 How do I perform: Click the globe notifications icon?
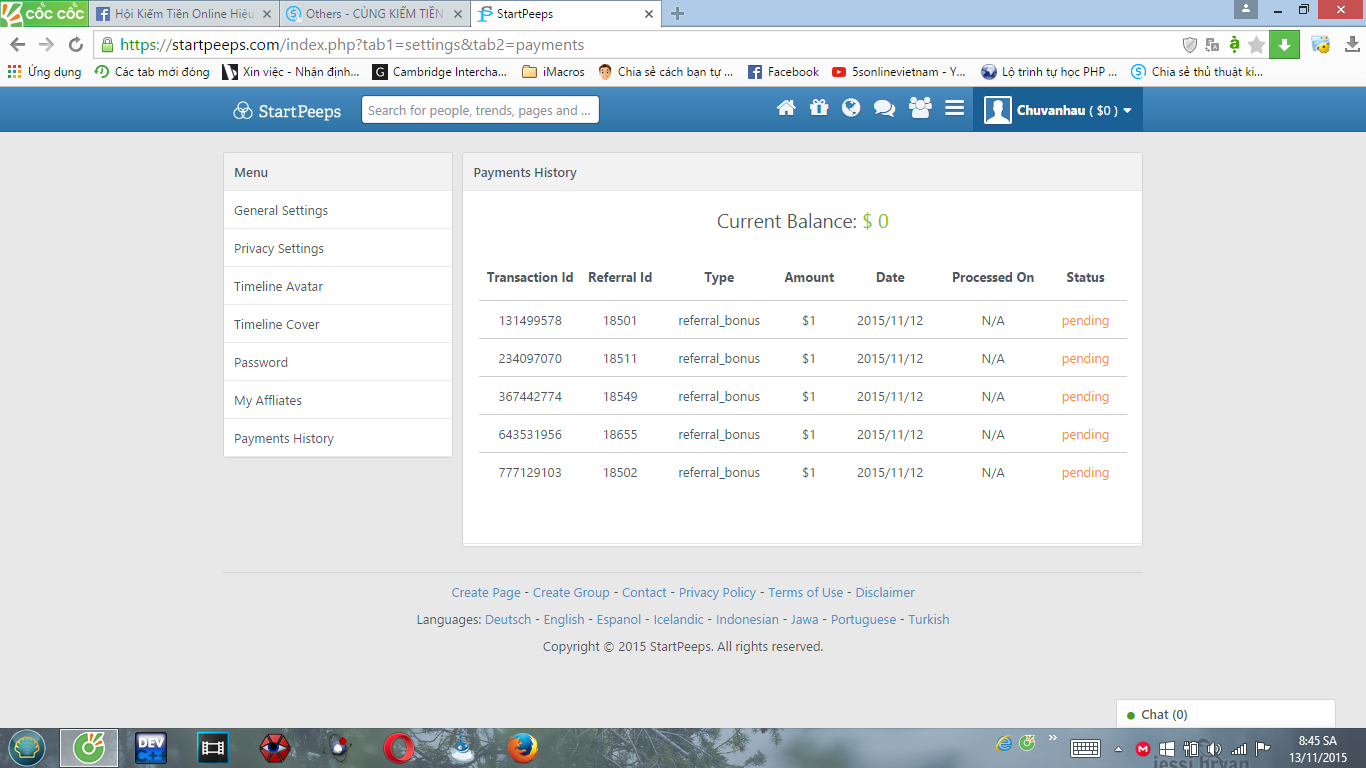[851, 109]
